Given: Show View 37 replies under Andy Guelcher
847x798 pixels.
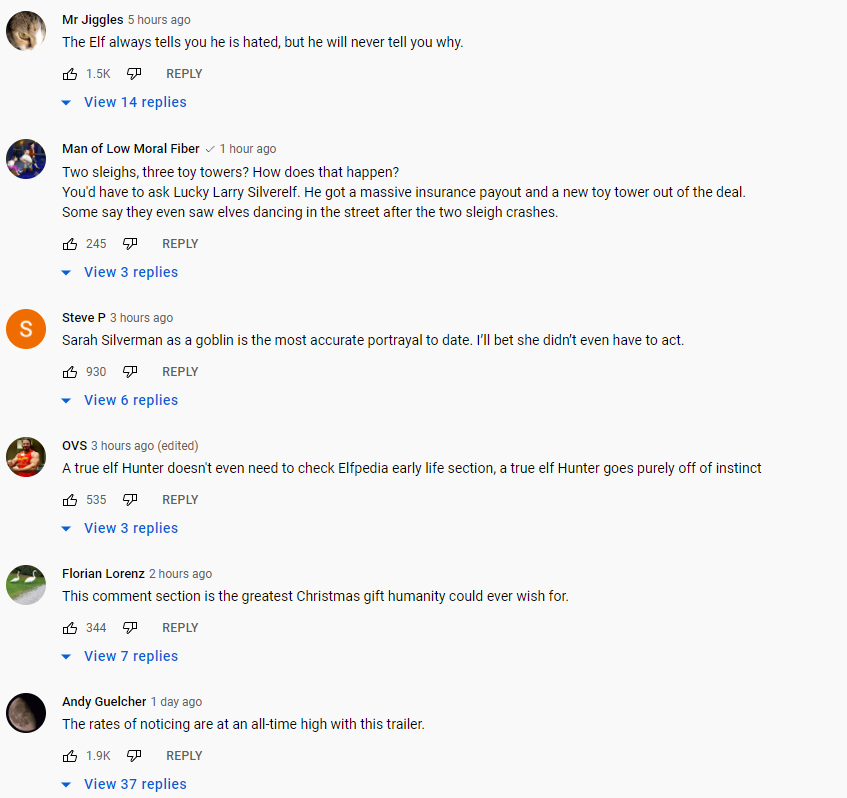Looking at the screenshot, I should point(124,784).
